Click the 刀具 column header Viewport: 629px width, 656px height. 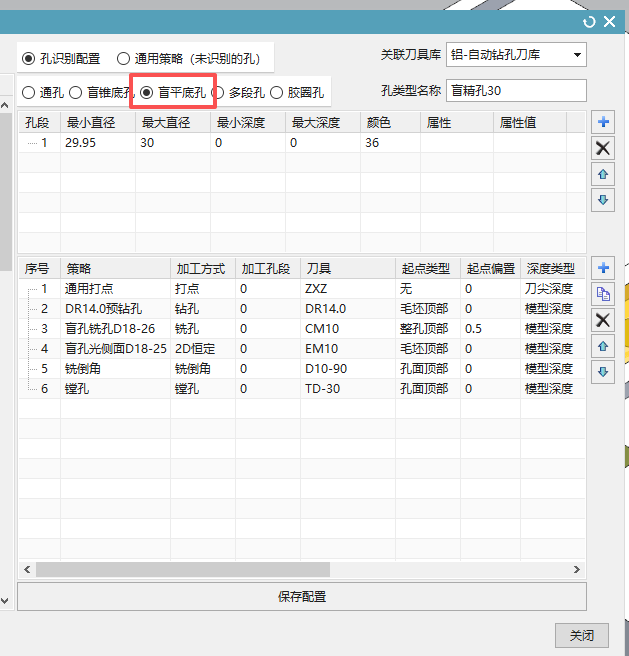pos(348,269)
